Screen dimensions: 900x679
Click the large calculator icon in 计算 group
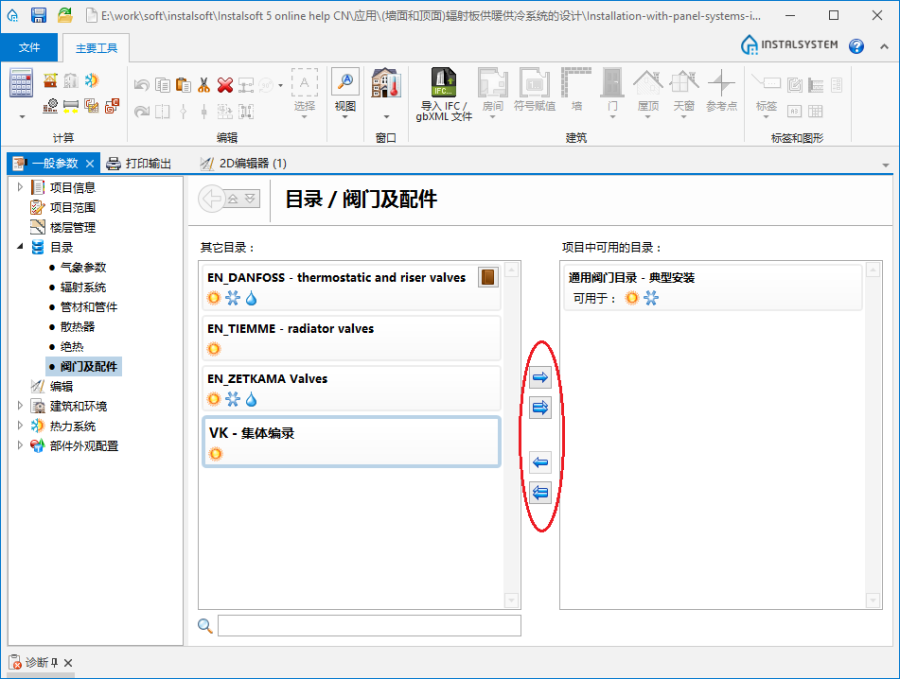click(21, 83)
